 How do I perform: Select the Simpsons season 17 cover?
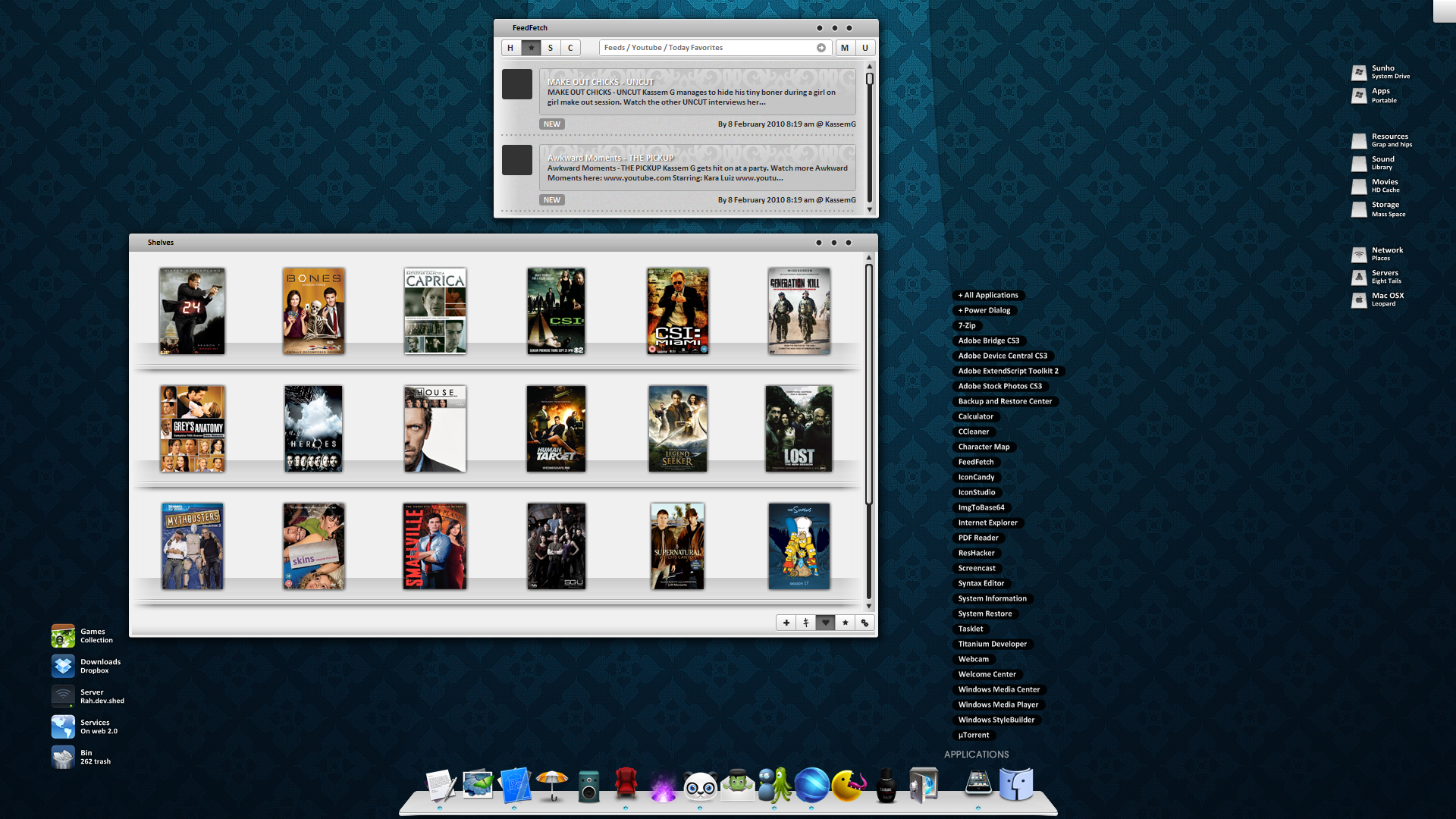[x=799, y=546]
